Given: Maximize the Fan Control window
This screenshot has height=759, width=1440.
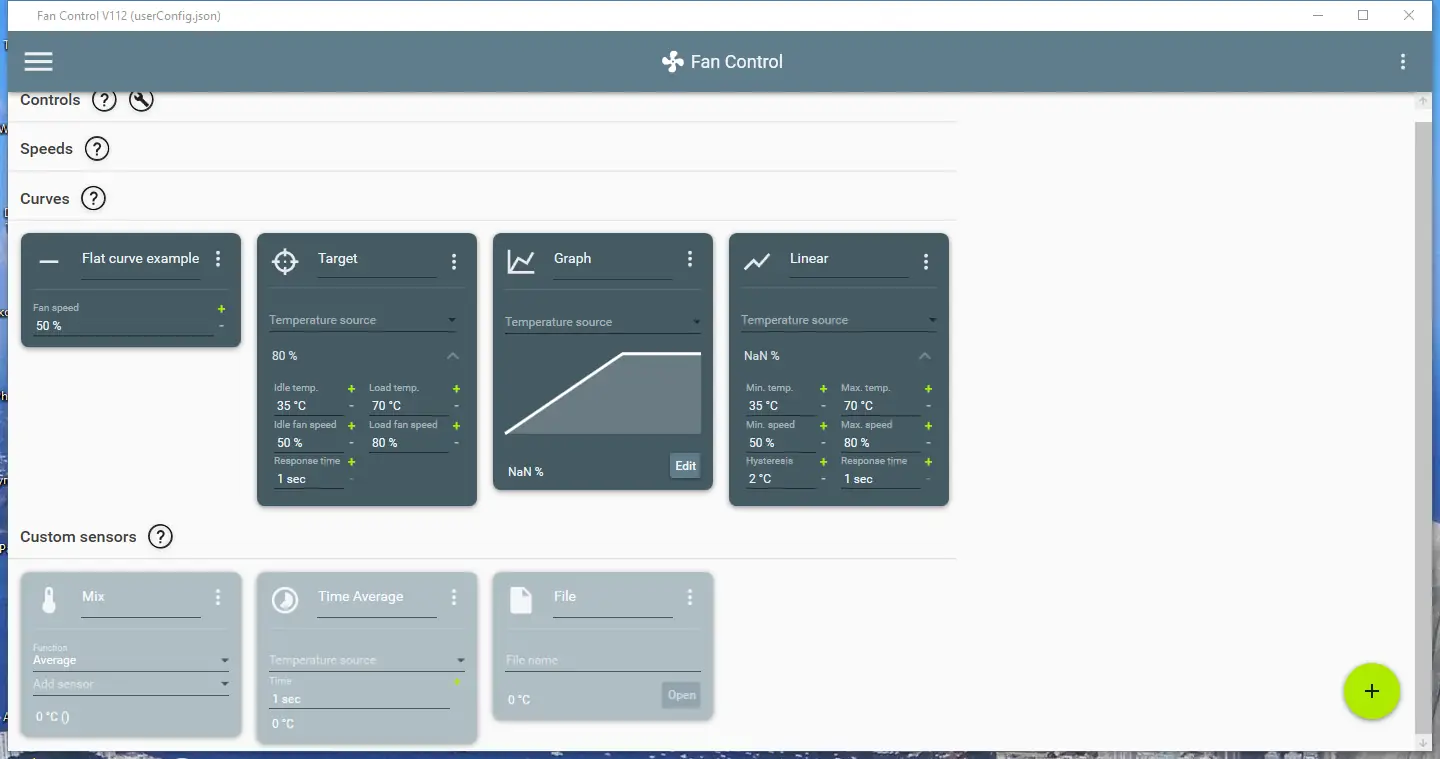Looking at the screenshot, I should pos(1363,15).
